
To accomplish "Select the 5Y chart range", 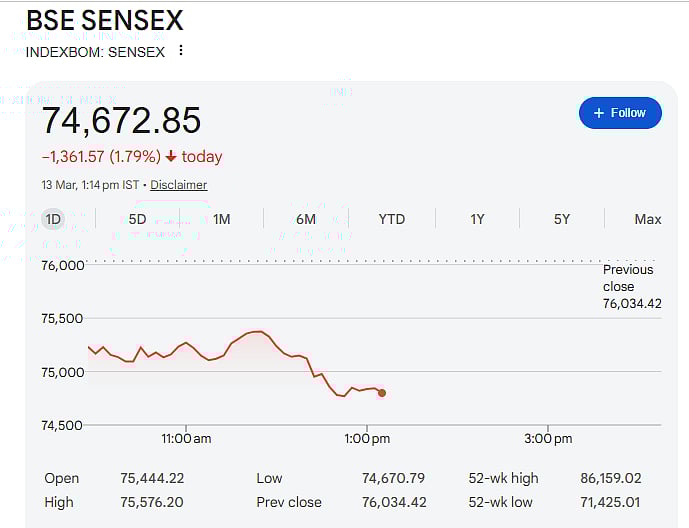I will pos(562,219).
